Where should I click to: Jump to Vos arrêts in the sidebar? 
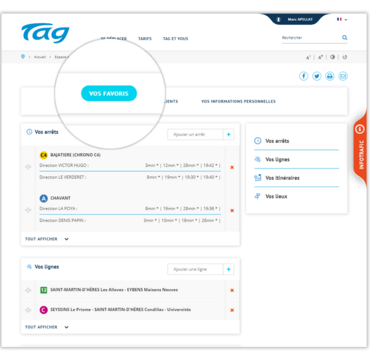coord(277,141)
